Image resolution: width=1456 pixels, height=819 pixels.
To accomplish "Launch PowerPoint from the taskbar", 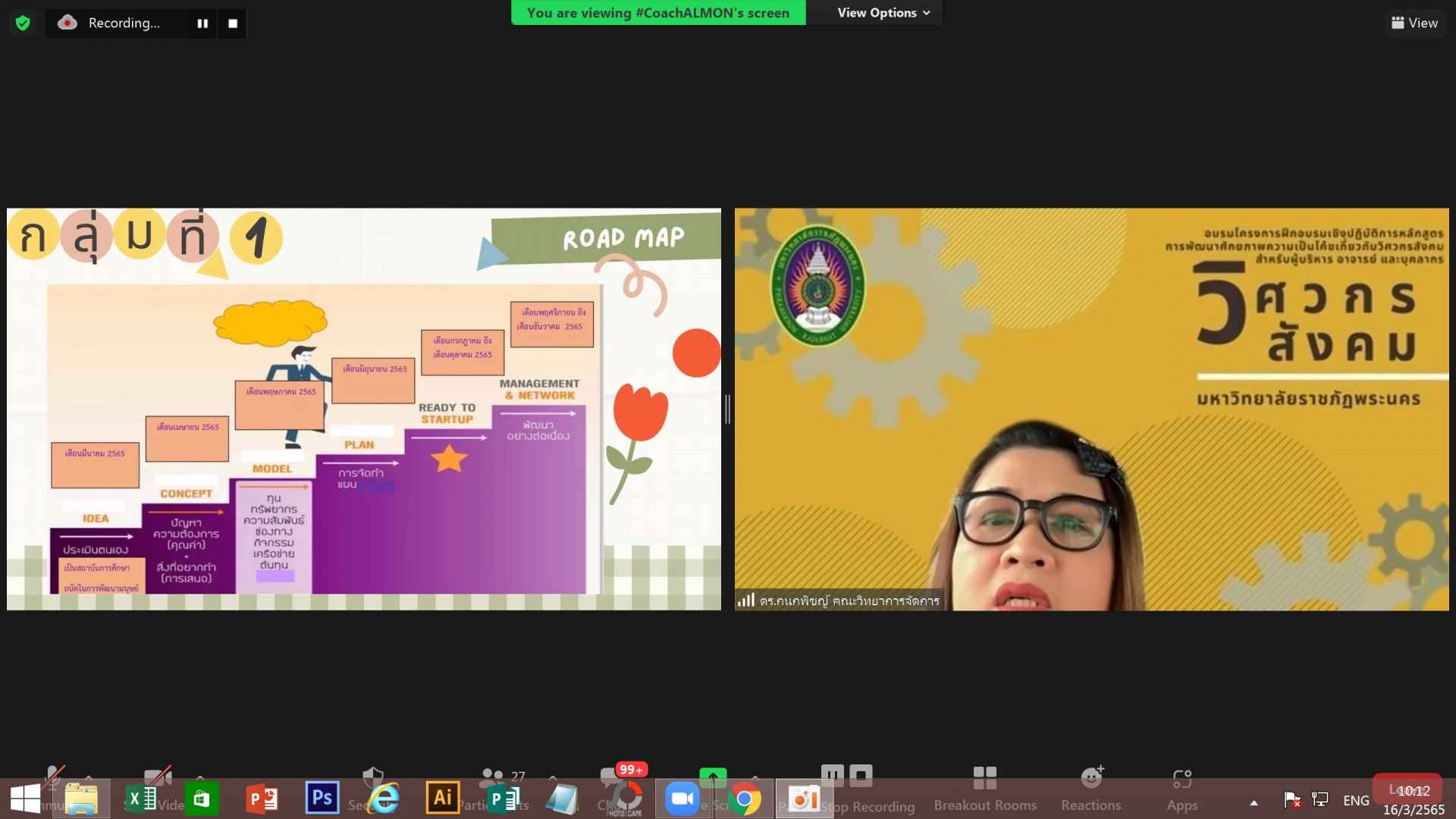I will pyautogui.click(x=262, y=799).
